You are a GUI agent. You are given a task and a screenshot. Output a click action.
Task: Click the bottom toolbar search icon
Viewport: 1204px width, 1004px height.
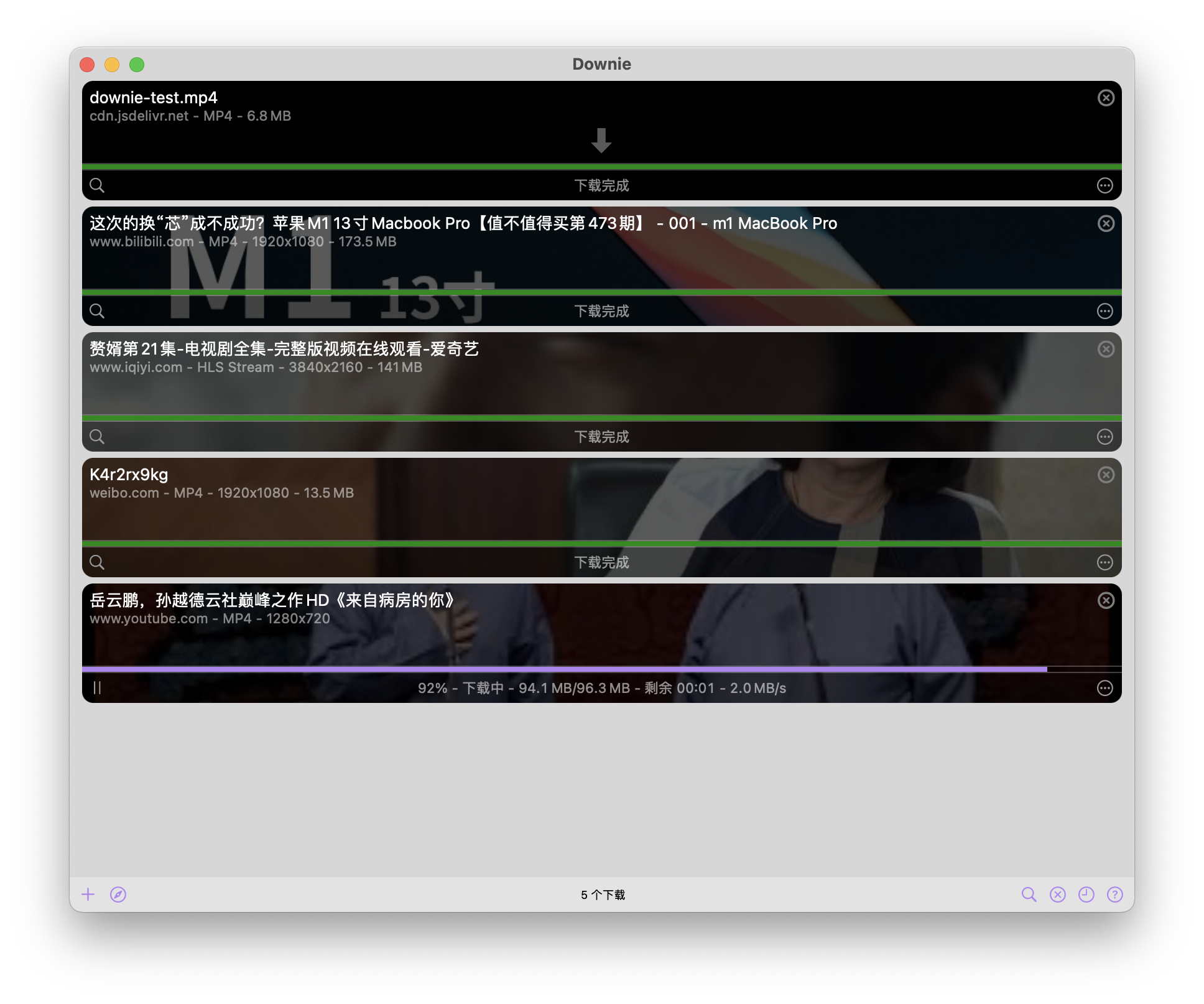pos(1029,895)
